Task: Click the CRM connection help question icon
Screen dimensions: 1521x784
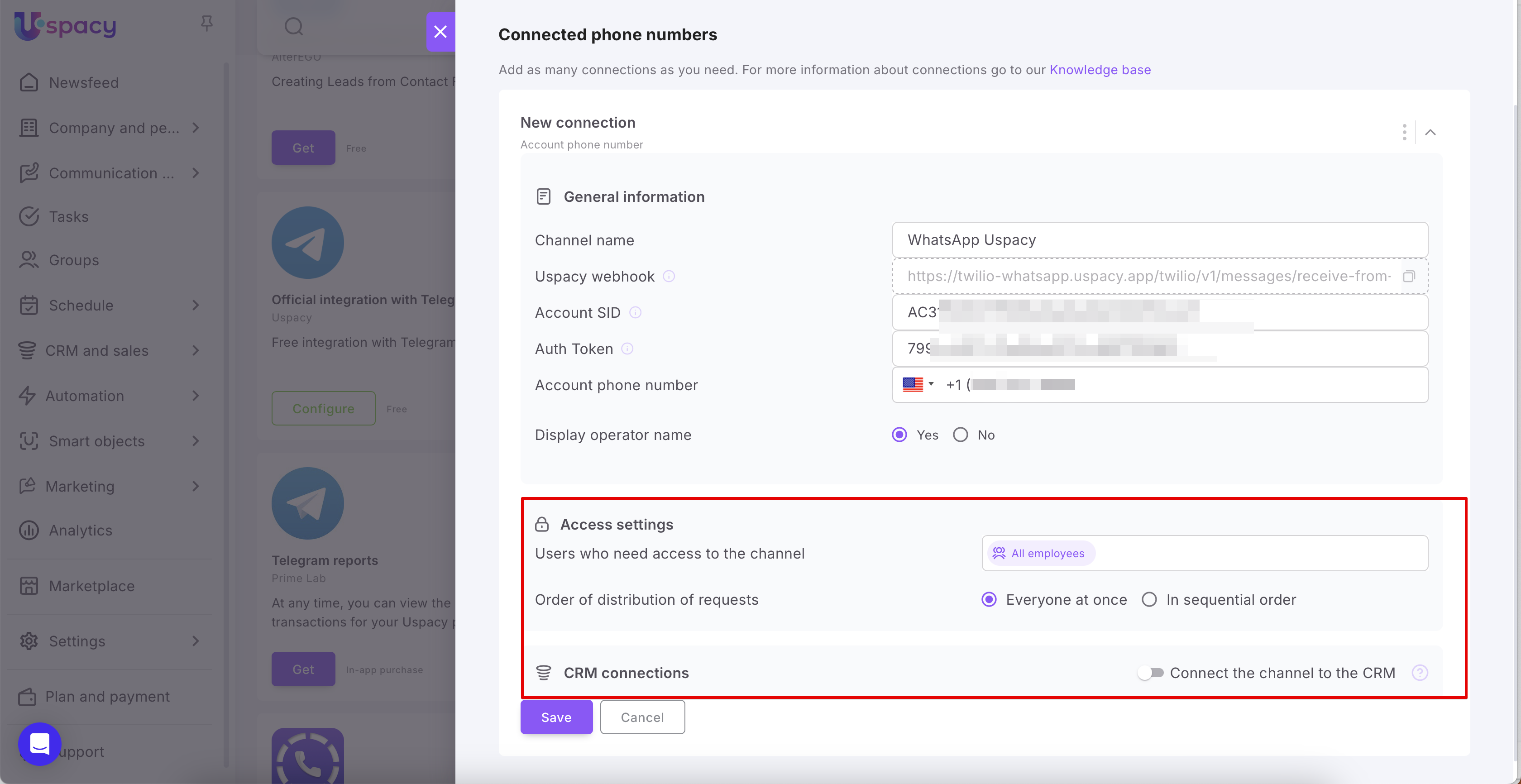Action: pos(1420,673)
